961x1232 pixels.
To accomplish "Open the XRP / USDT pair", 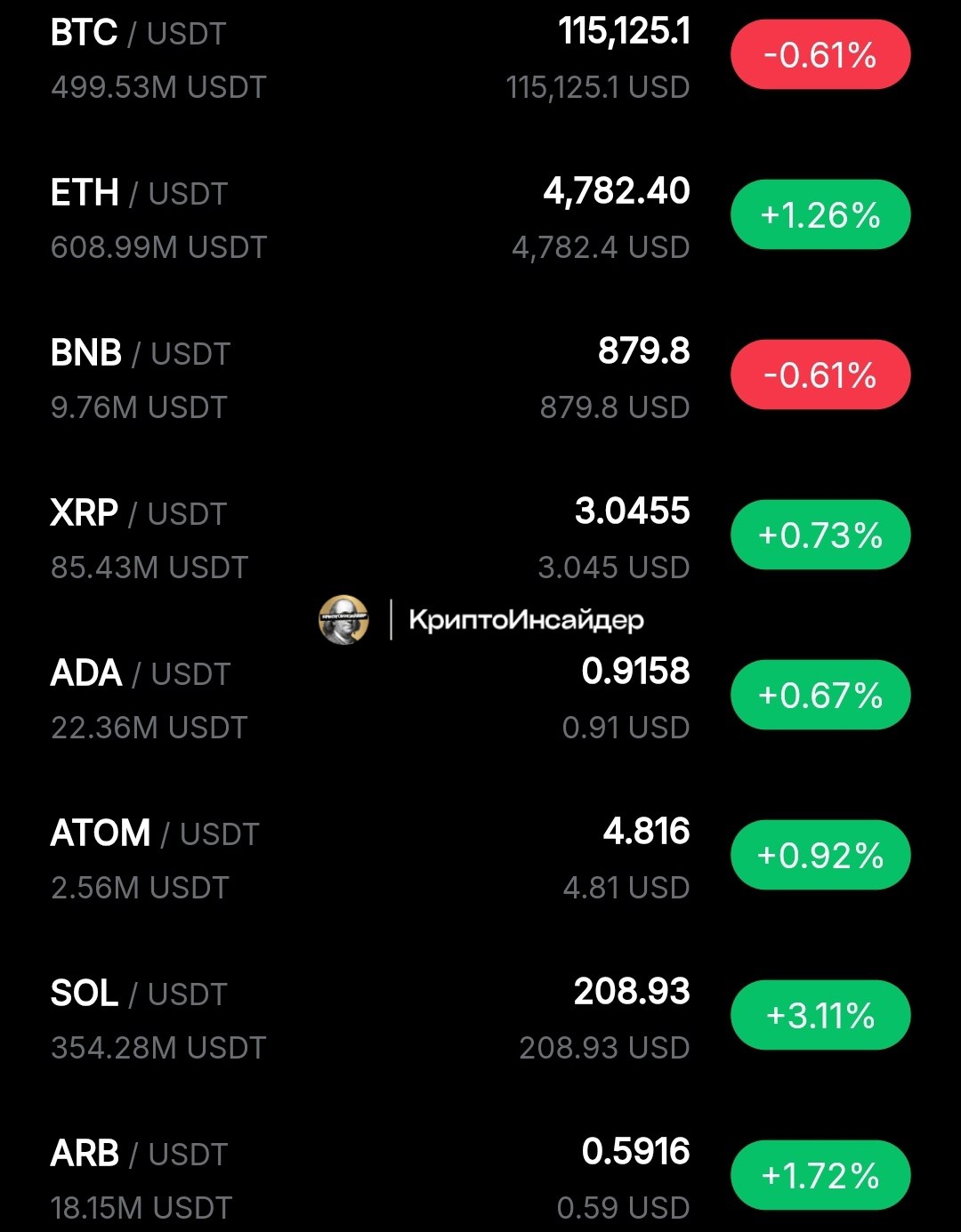I will [x=480, y=538].
